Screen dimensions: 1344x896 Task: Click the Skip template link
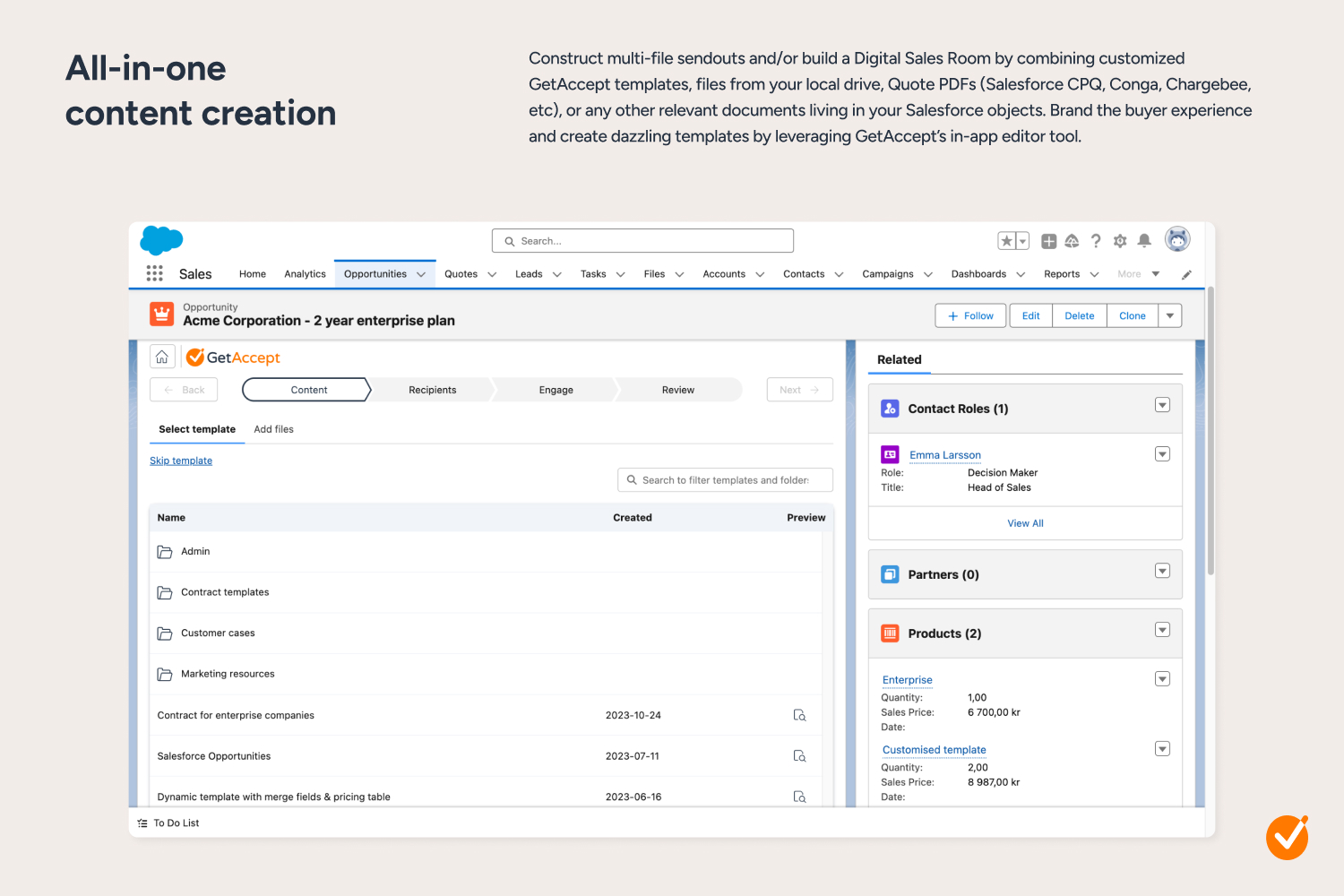[181, 461]
